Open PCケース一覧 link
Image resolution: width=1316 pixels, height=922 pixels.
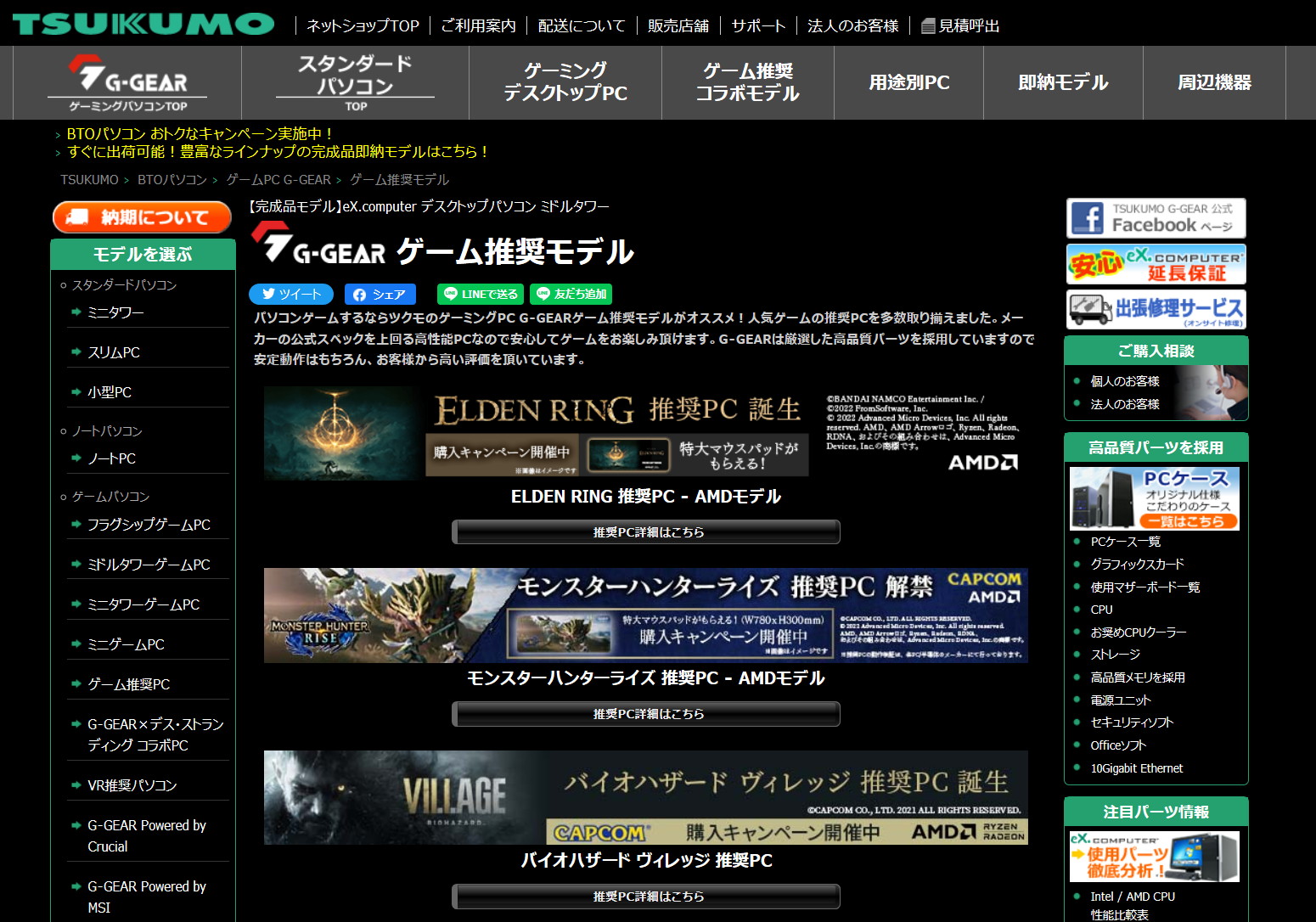coord(1125,542)
